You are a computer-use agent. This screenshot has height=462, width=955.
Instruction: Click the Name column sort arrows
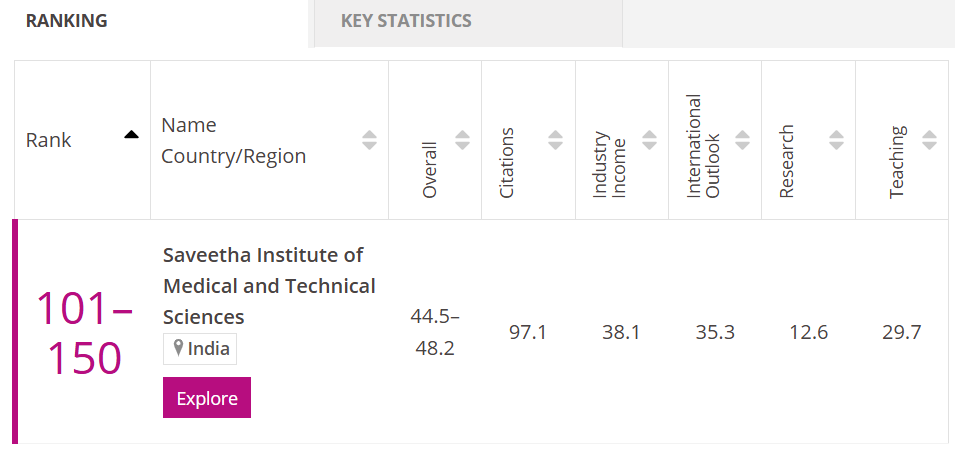369,140
